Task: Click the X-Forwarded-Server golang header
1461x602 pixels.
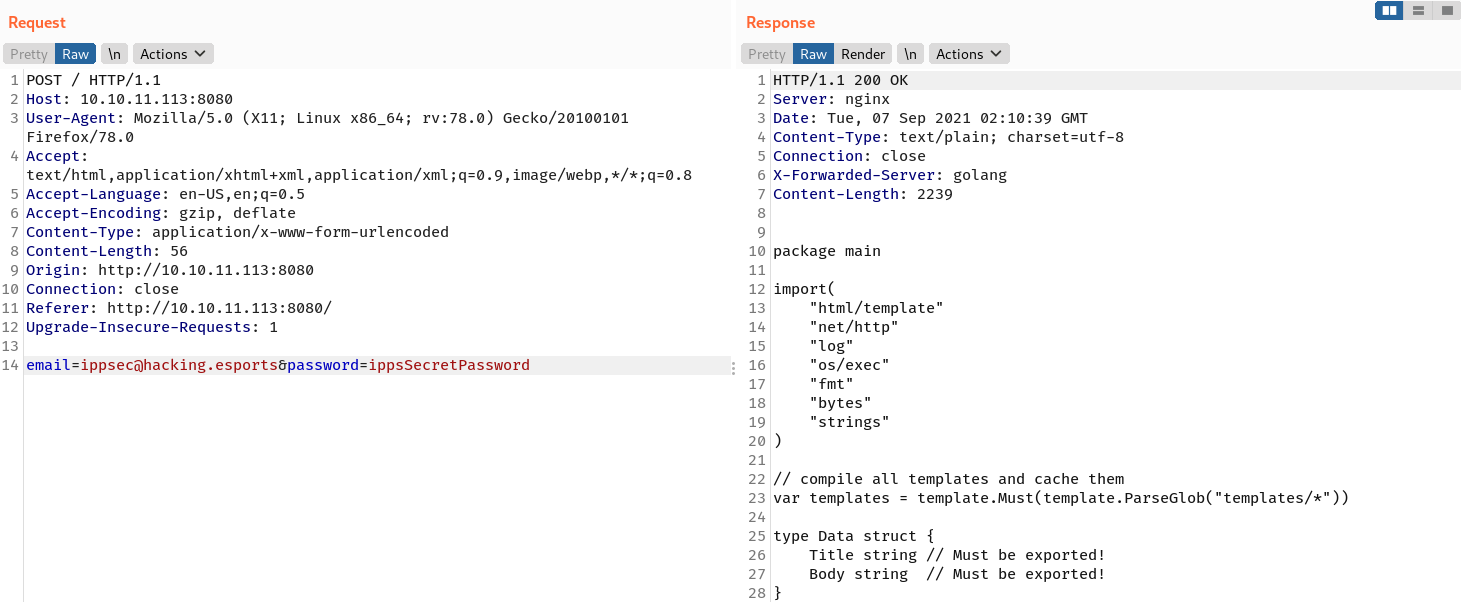Action: [x=889, y=175]
